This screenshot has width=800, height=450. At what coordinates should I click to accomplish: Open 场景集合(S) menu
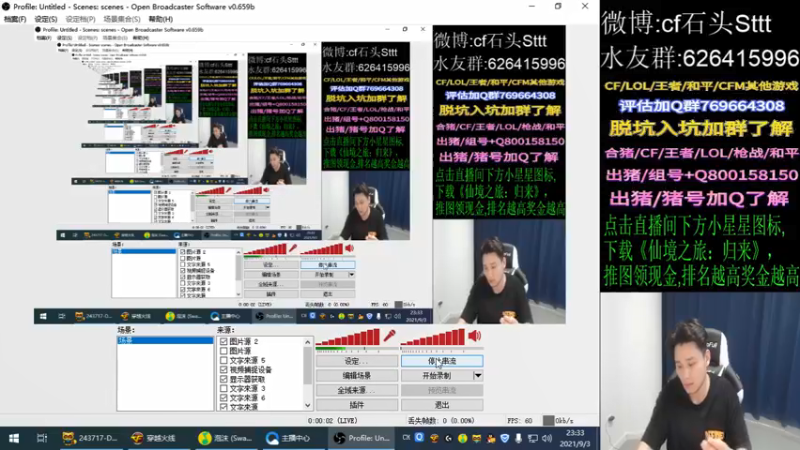(121, 19)
